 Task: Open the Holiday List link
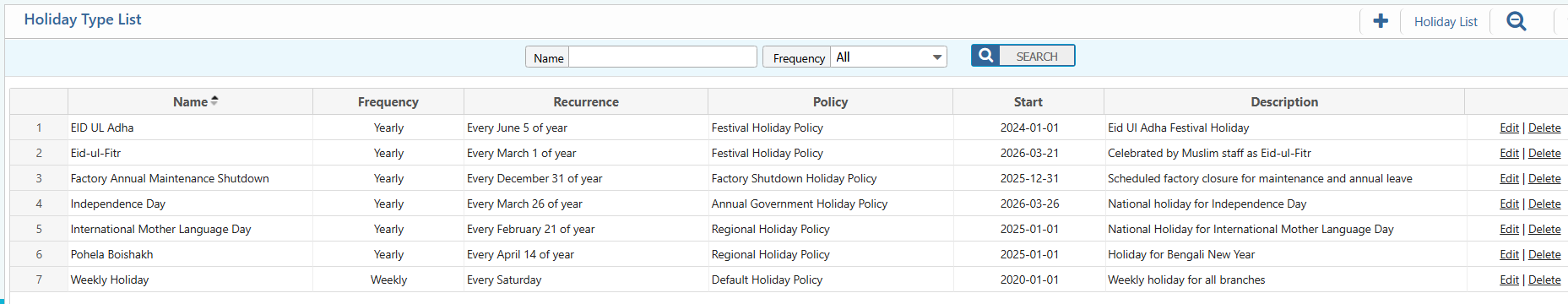tap(1446, 22)
